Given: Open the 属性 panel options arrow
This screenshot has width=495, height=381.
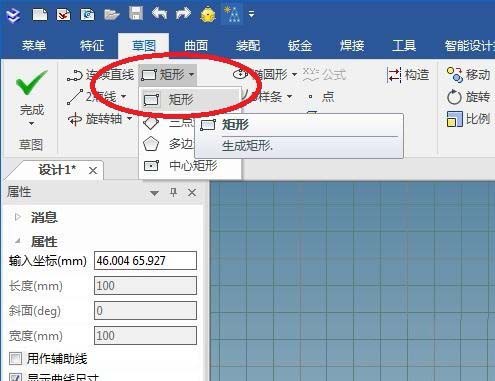Looking at the screenshot, I should click(x=154, y=193).
